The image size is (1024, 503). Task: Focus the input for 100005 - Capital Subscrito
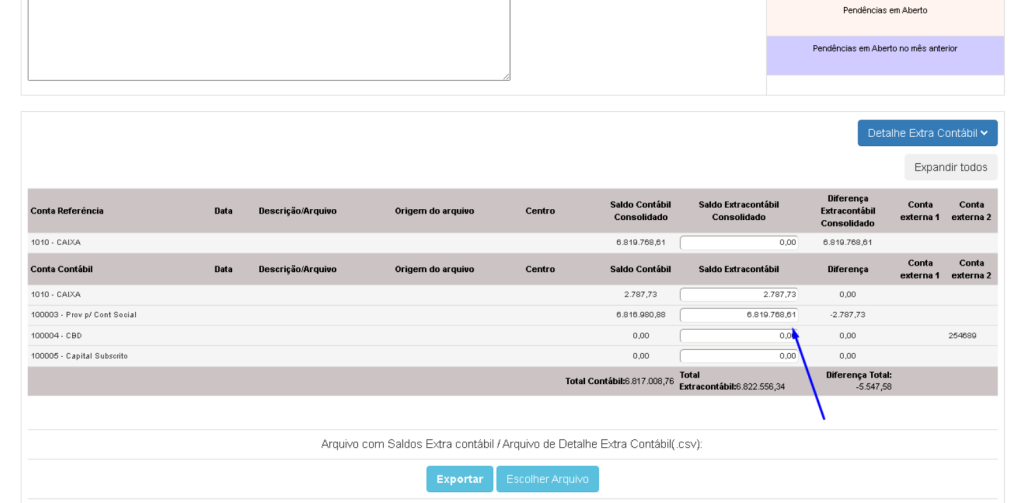pyautogui.click(x=738, y=356)
